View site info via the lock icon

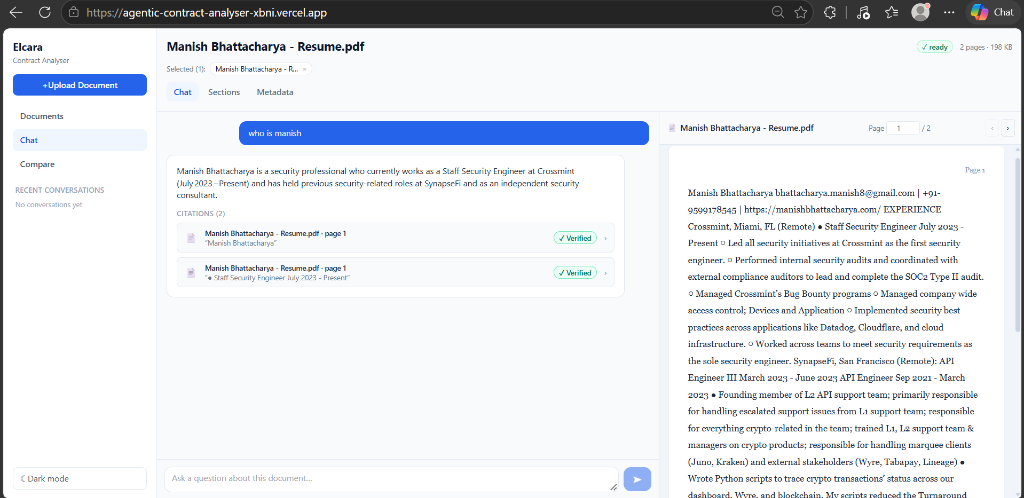click(x=74, y=12)
